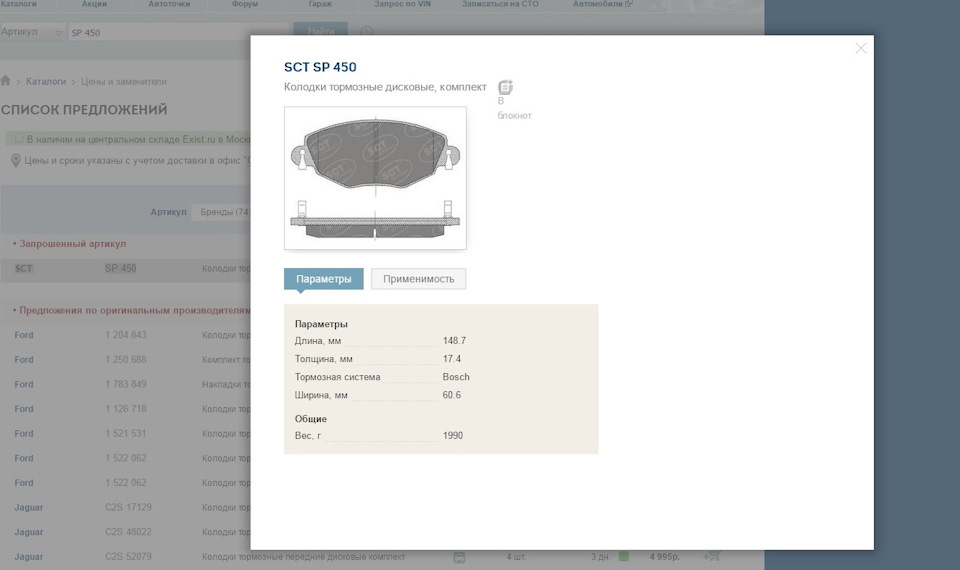Screen dimensions: 960x570
Task: Click the SP 450 article number in list
Action: 121,268
